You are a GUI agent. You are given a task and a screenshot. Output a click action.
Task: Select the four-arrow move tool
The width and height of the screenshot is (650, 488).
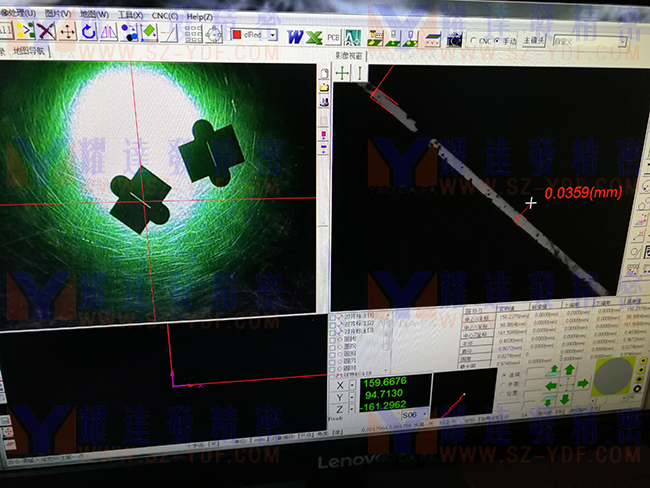click(x=67, y=32)
